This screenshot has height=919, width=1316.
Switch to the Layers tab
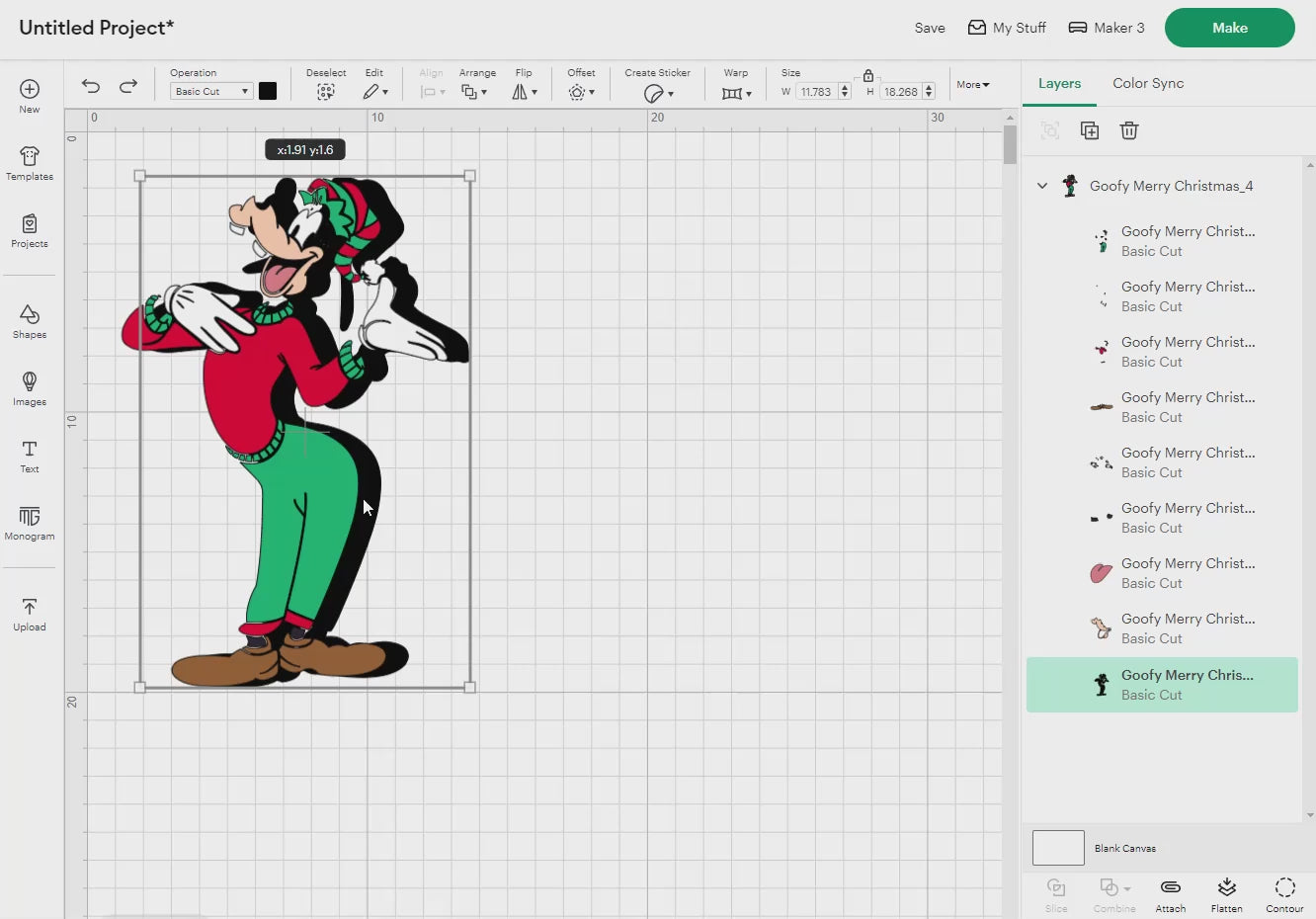[x=1059, y=83]
